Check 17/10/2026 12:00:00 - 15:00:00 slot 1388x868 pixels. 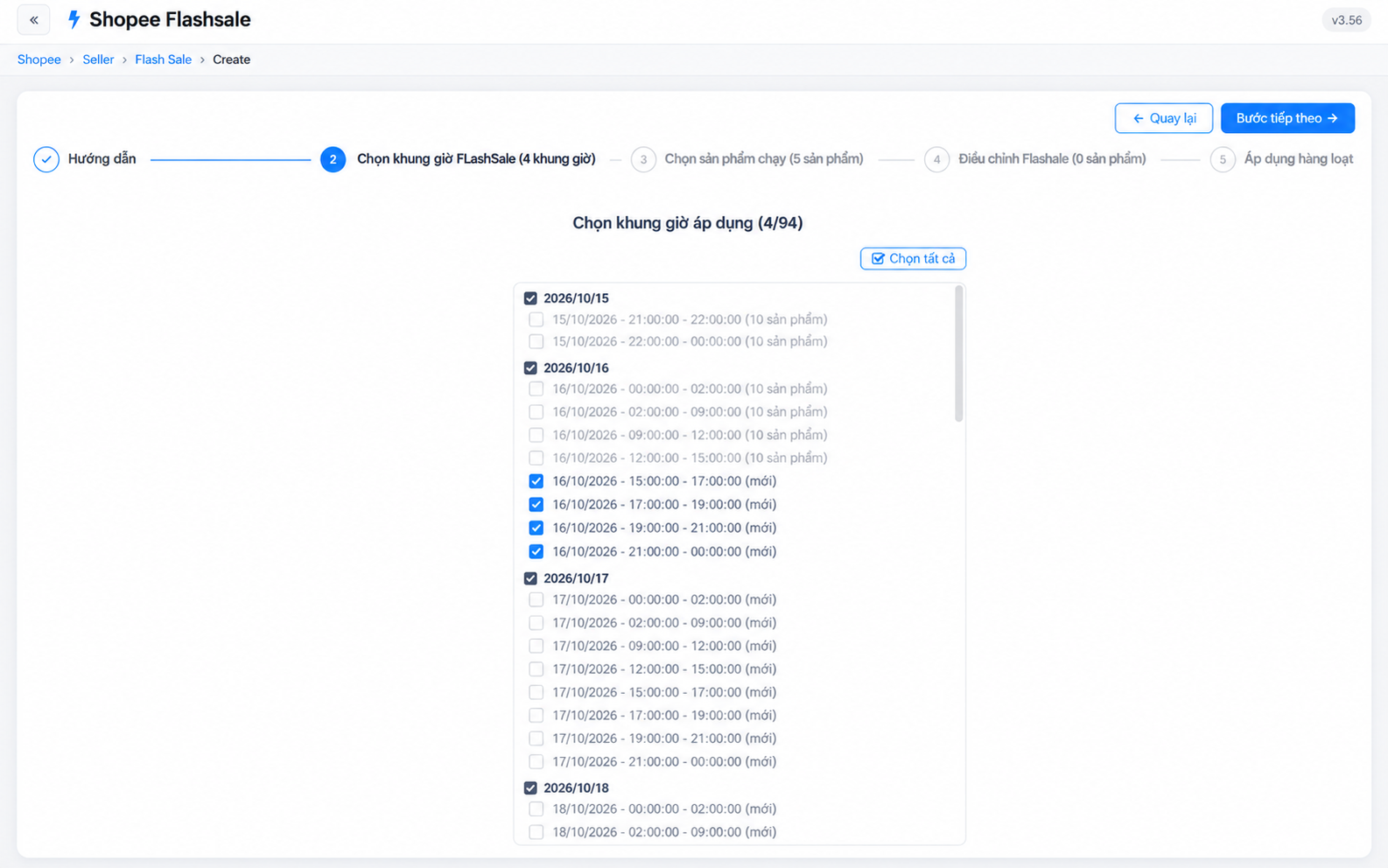tap(536, 669)
